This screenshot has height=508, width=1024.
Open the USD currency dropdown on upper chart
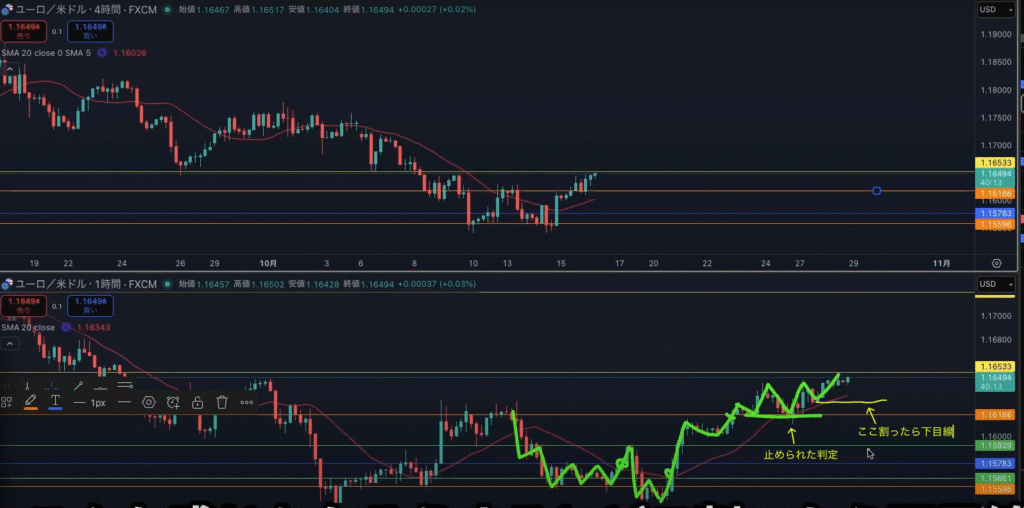tap(992, 9)
